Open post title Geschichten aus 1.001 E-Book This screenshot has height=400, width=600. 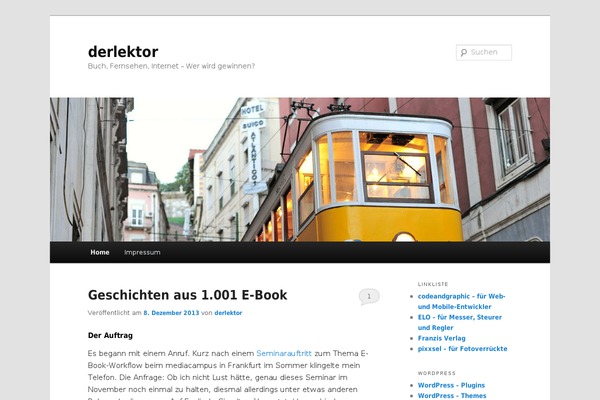[x=188, y=295]
